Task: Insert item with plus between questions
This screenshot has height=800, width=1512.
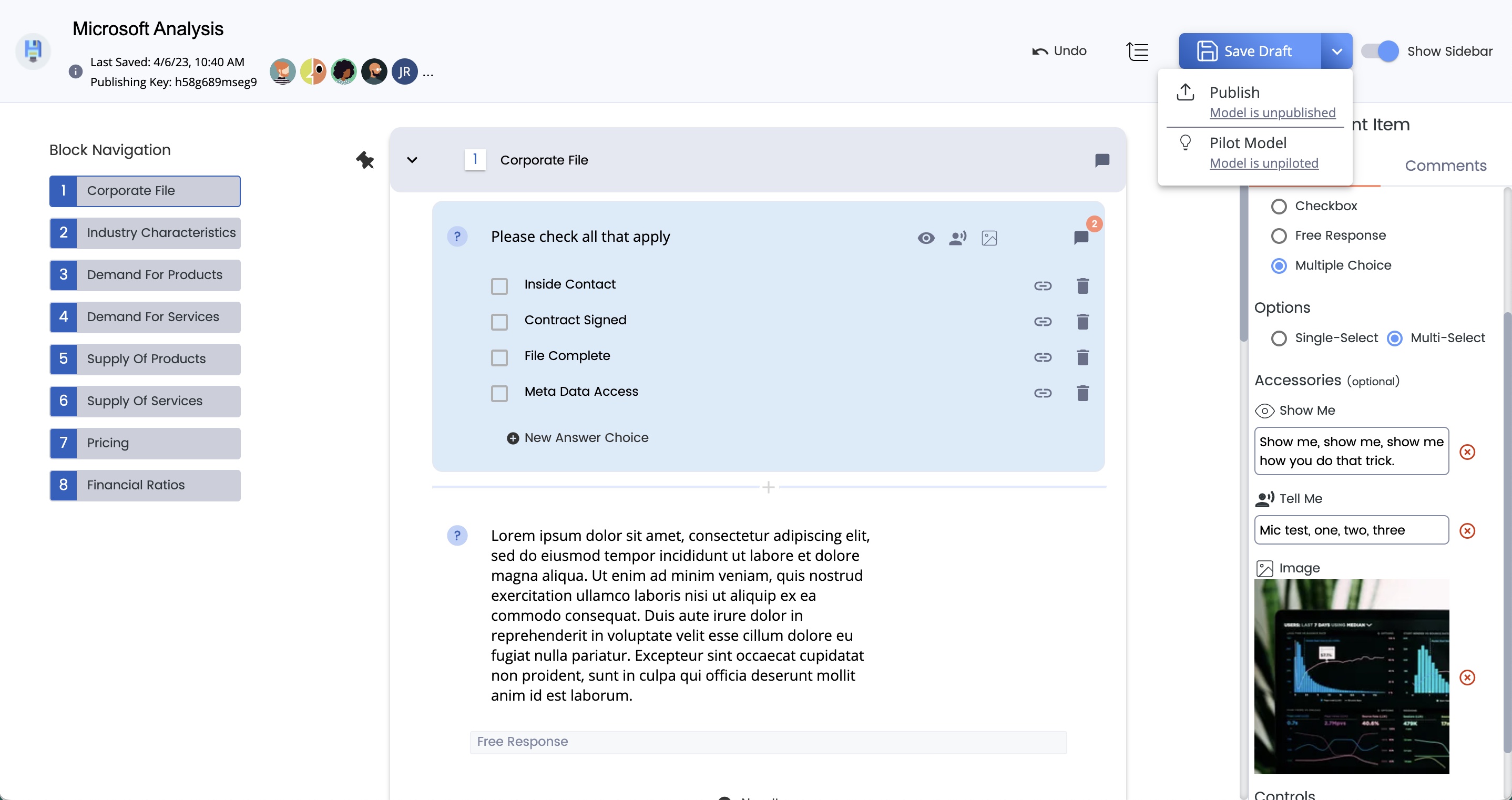Action: [768, 487]
